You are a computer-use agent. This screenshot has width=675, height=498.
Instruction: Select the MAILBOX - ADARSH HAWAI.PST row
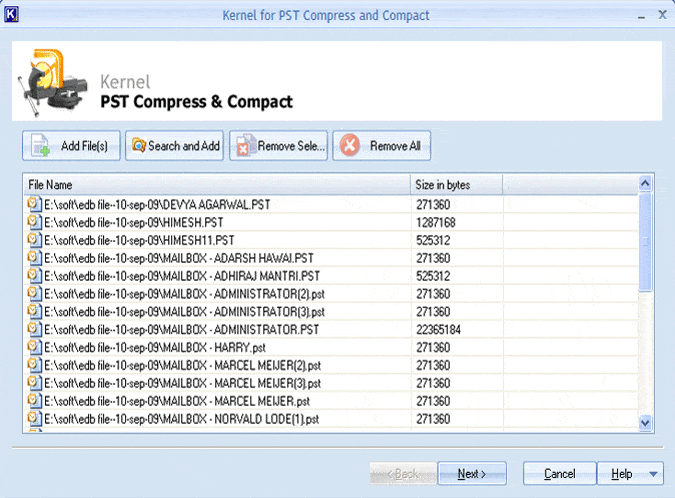click(x=331, y=258)
